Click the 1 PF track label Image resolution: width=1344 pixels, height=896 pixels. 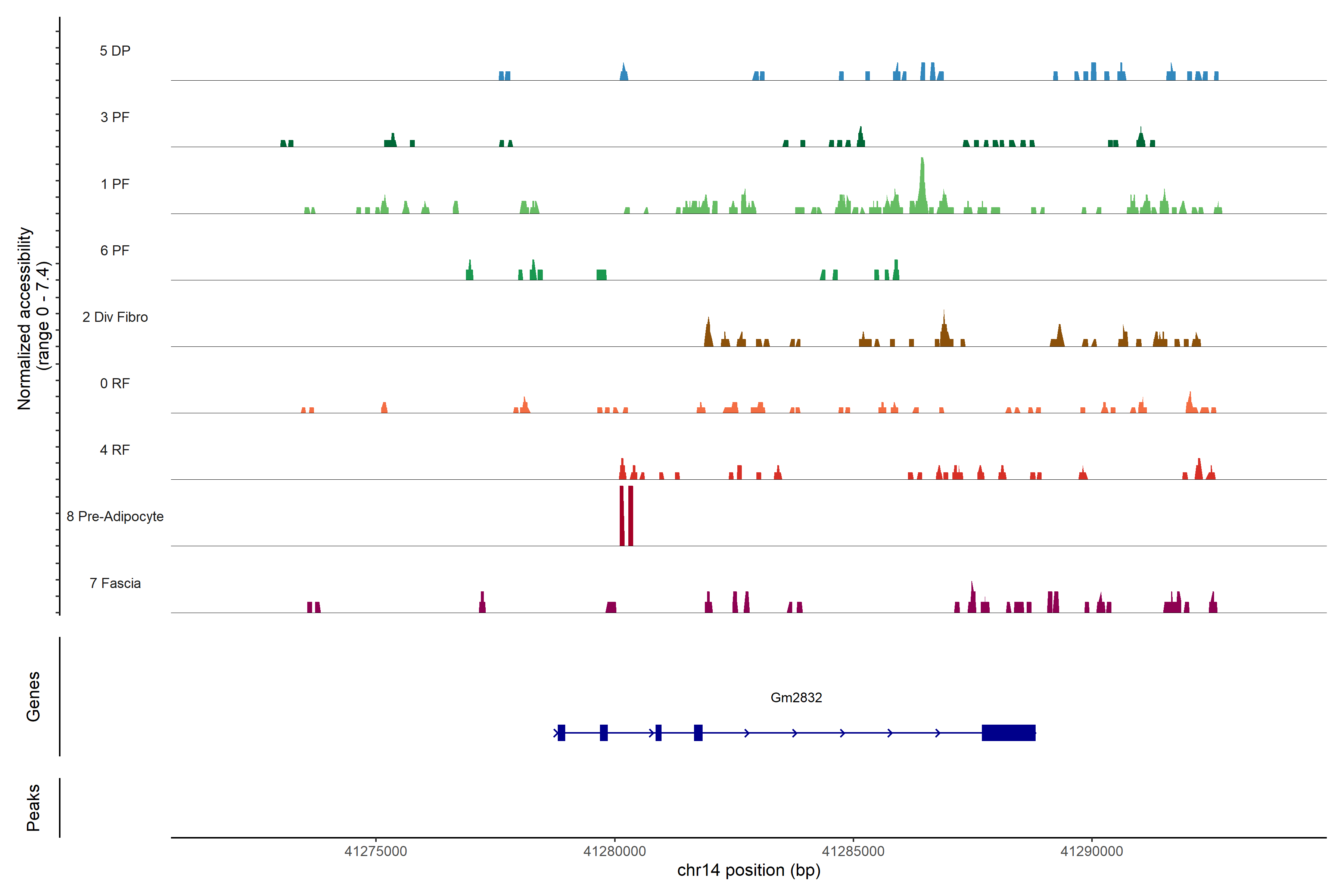click(115, 184)
